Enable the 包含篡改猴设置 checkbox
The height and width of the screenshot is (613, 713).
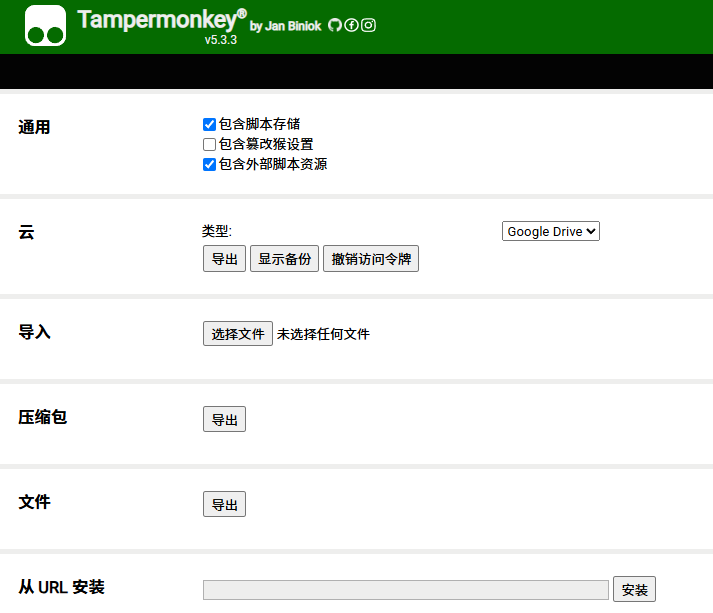209,144
